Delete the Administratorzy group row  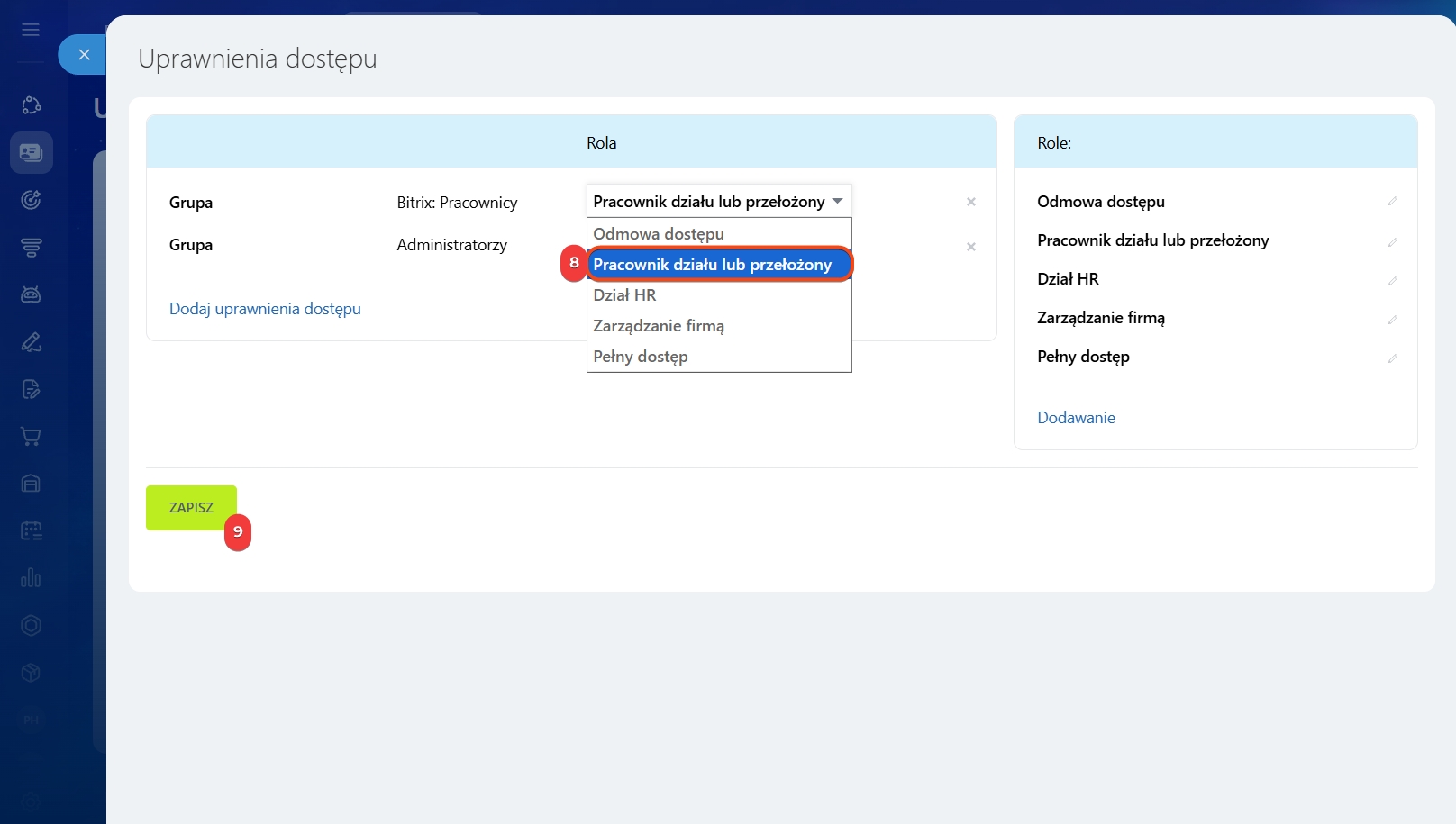click(x=970, y=247)
